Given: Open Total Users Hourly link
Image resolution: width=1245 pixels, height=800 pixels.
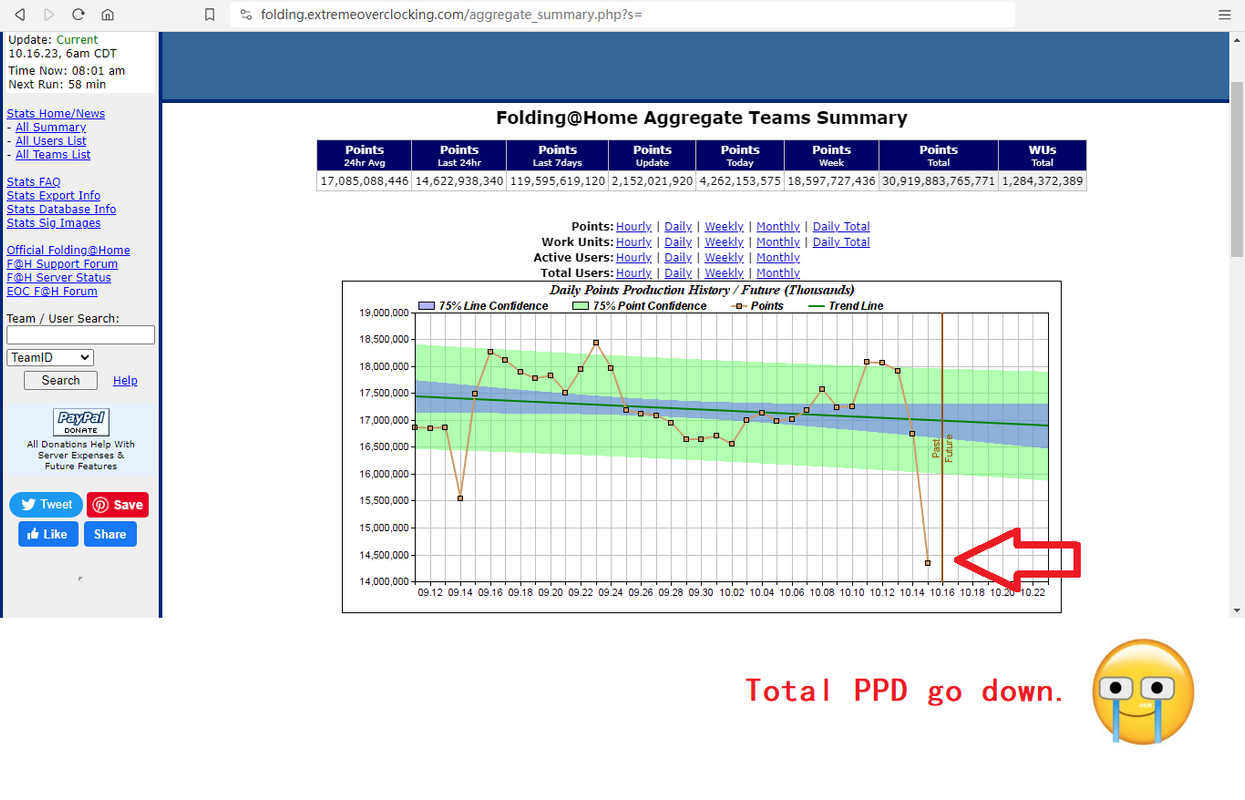Looking at the screenshot, I should click(x=634, y=273).
